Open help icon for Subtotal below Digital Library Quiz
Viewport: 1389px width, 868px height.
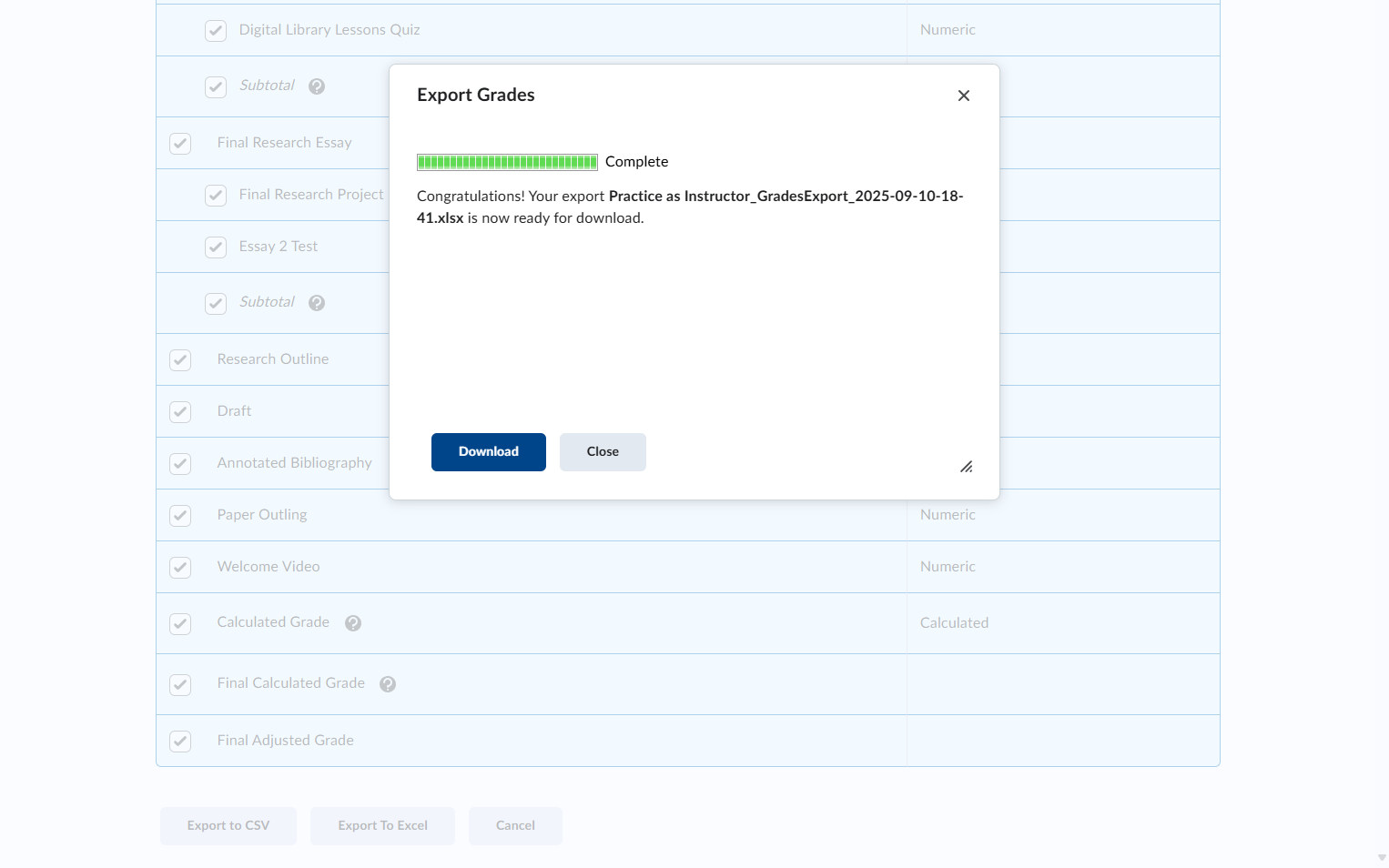tap(317, 86)
